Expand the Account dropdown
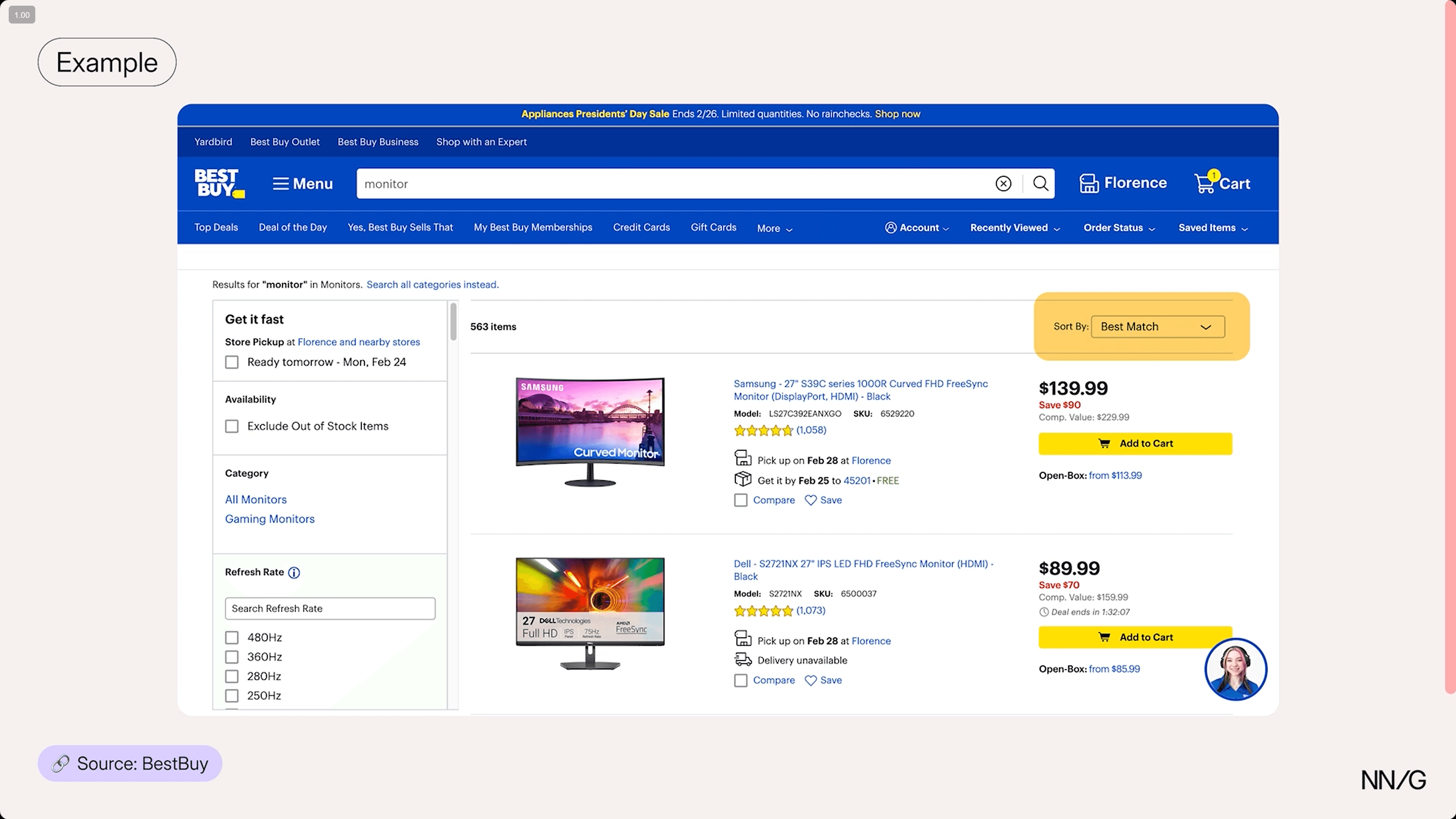The width and height of the screenshot is (1456, 819). pos(917,228)
